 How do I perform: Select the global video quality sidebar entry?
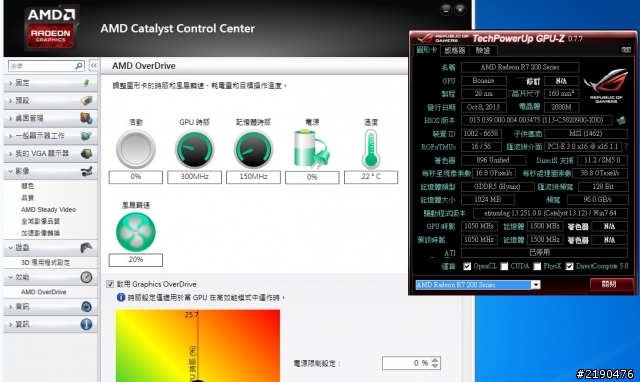(x=40, y=221)
